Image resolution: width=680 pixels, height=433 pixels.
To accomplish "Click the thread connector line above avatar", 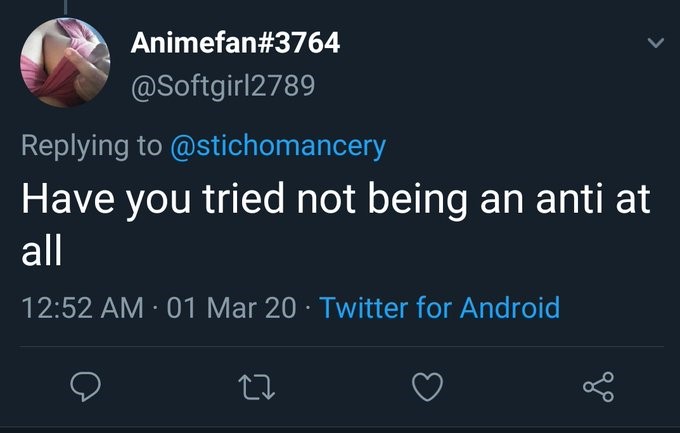I will pyautogui.click(x=65, y=6).
